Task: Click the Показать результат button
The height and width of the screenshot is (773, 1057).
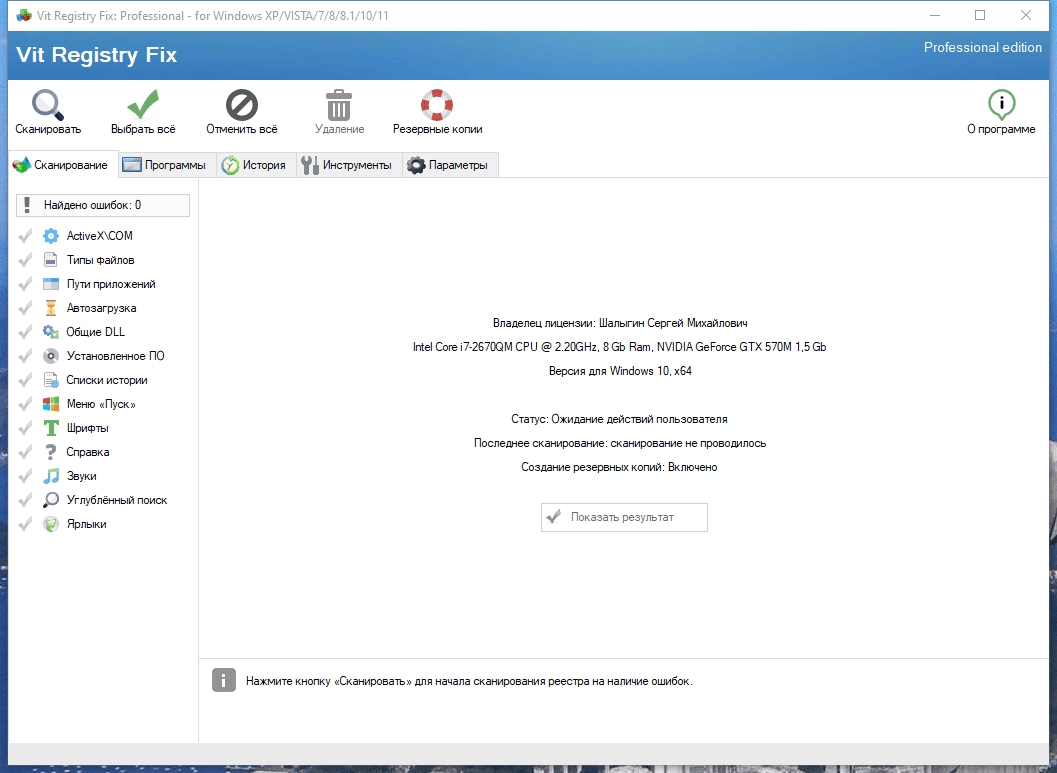Action: pos(624,518)
